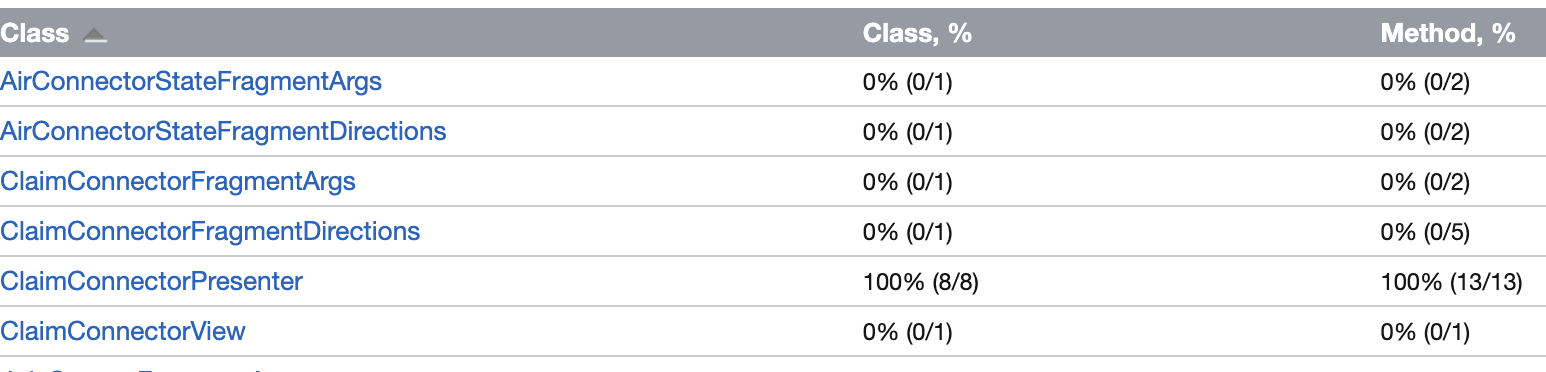Click class coverage cell of ClaimConnectorFragmentDirections row

pyautogui.click(x=907, y=232)
